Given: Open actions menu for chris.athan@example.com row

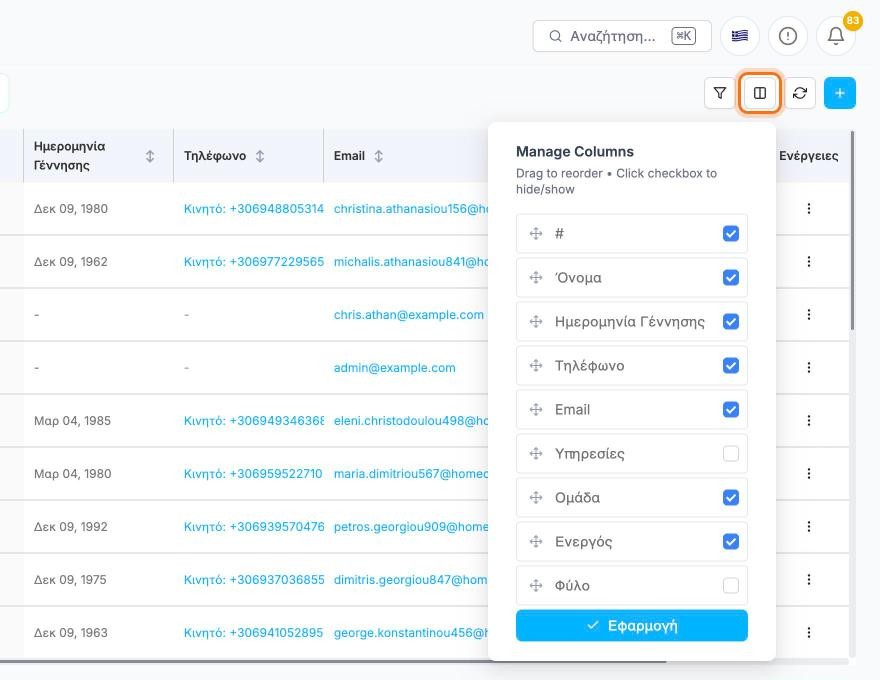Looking at the screenshot, I should 809,315.
